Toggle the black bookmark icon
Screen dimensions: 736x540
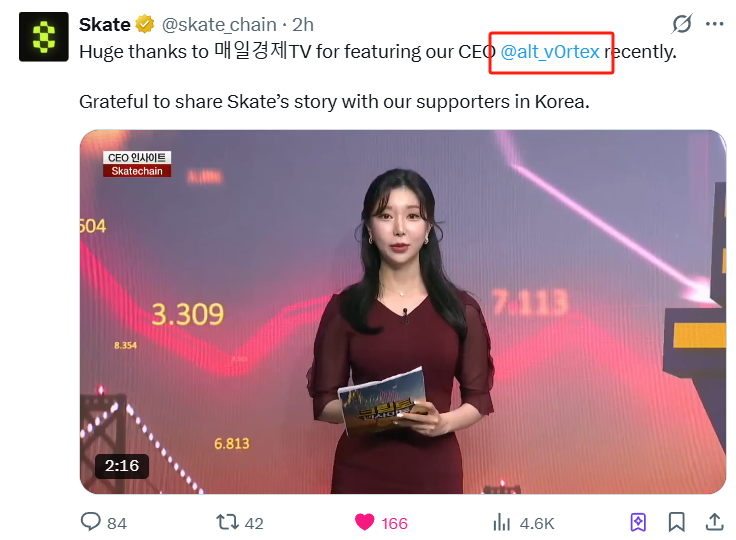[676, 522]
